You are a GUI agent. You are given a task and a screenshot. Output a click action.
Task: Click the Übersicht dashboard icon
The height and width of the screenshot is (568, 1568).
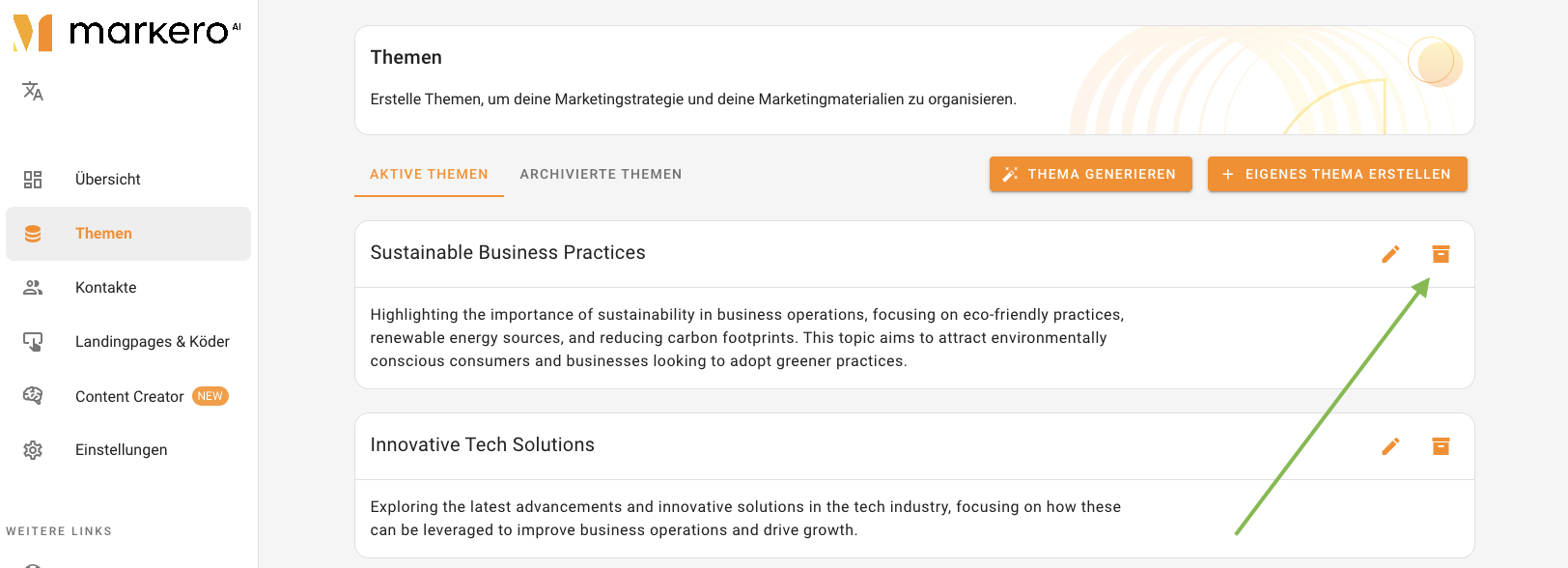click(33, 180)
